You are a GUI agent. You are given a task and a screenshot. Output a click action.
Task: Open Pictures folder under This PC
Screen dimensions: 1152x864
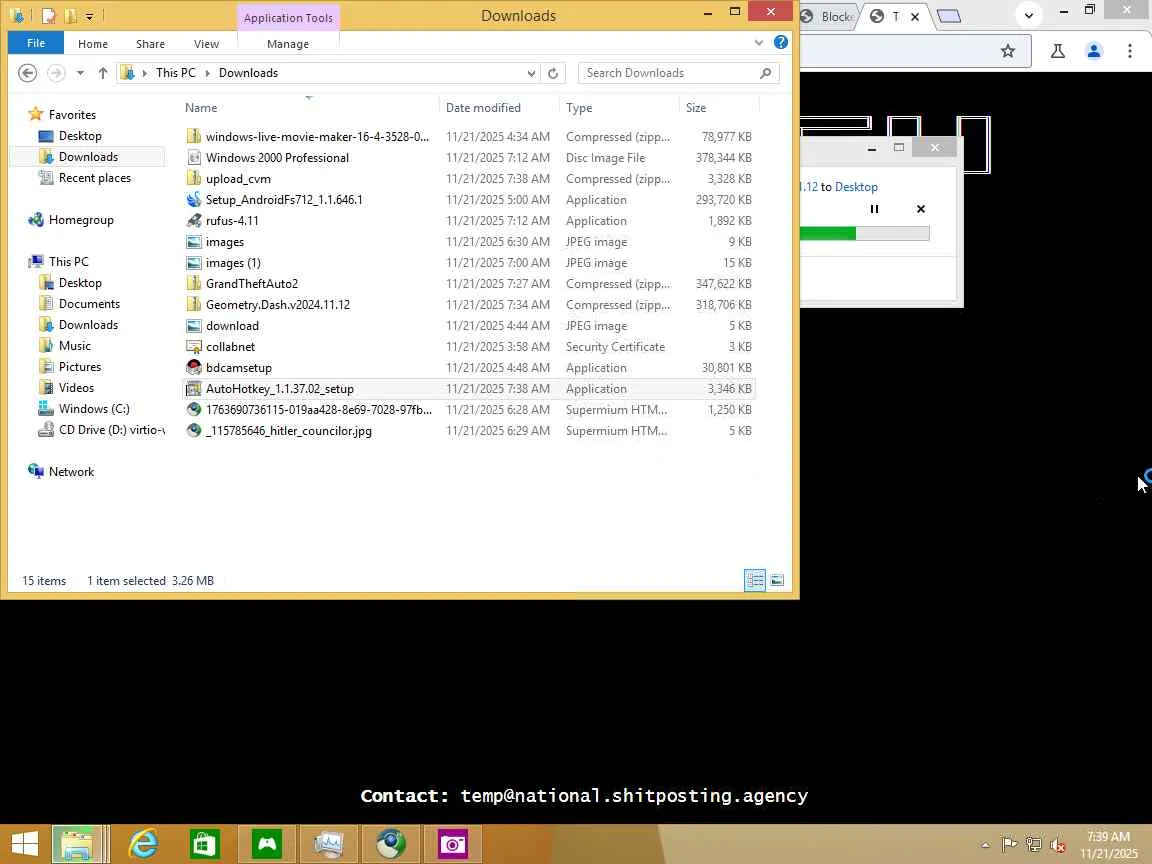(80, 367)
